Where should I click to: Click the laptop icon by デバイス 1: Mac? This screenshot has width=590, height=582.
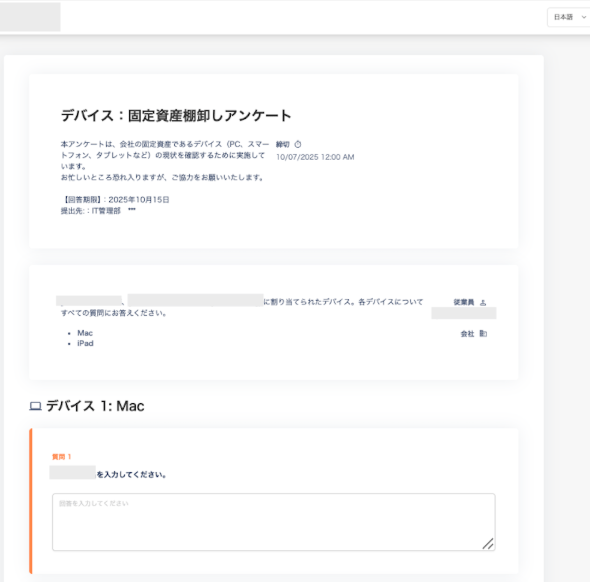(35, 406)
